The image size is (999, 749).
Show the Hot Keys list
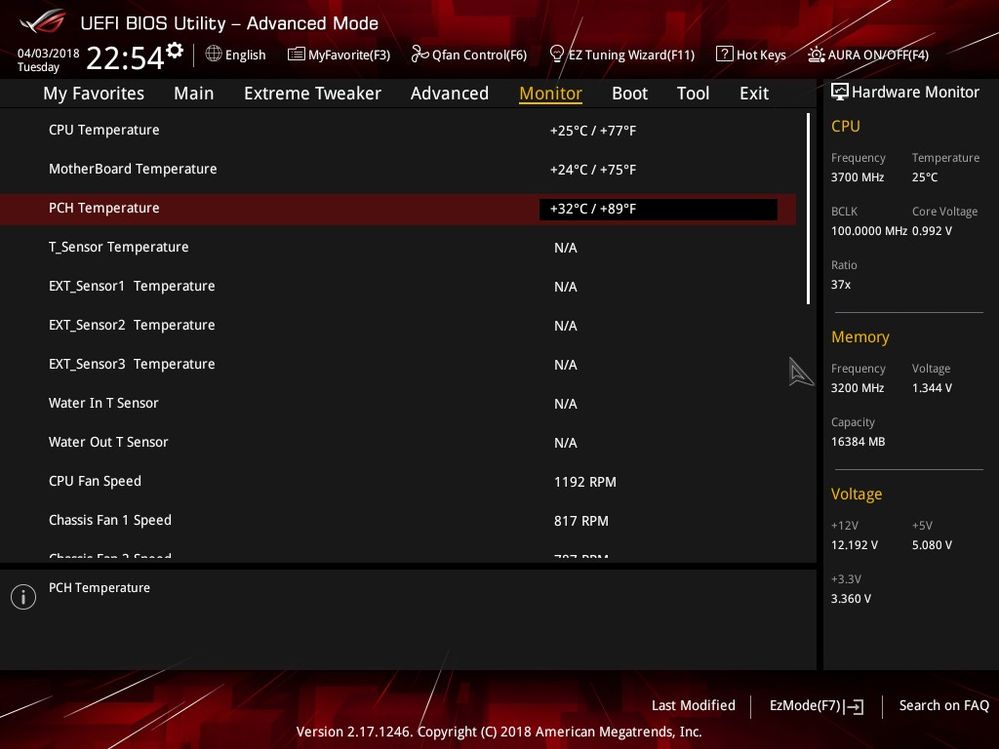(x=761, y=55)
